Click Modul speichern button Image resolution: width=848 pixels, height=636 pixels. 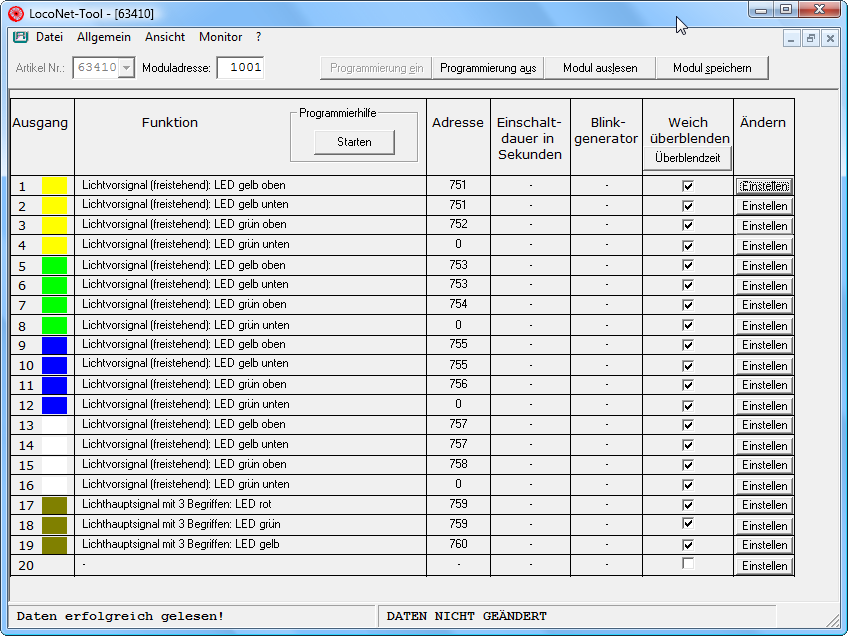(x=712, y=68)
